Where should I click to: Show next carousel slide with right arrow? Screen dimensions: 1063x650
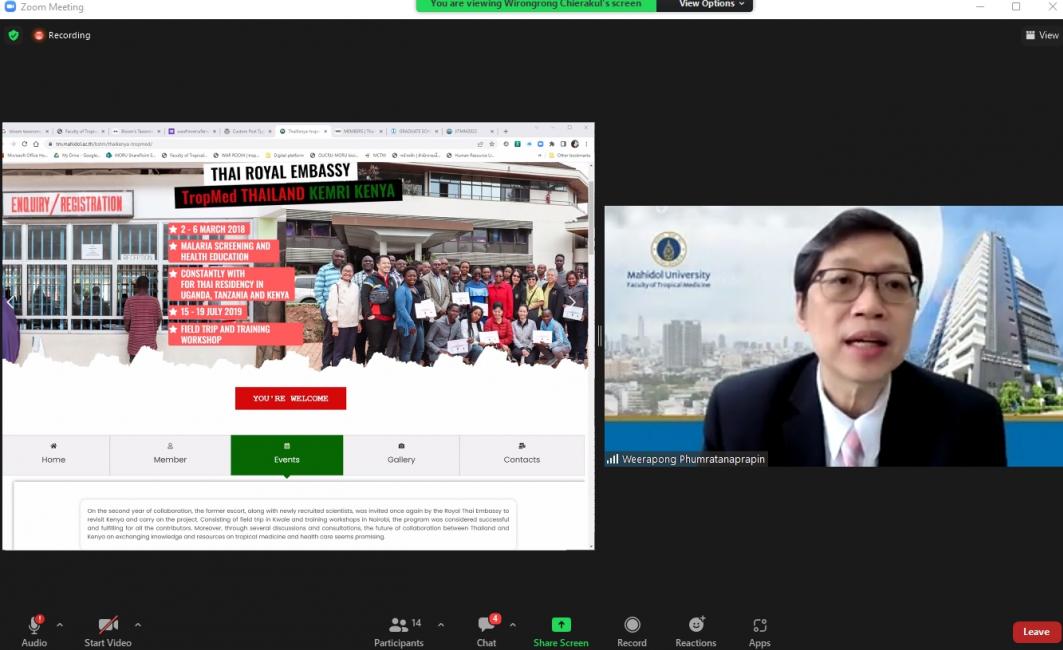(x=572, y=301)
